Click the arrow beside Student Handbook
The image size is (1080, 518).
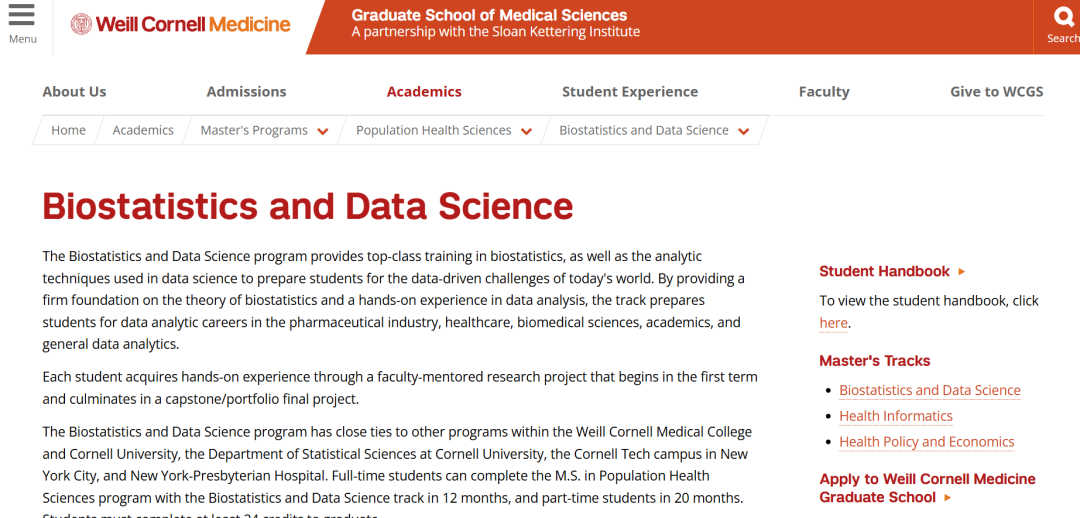[x=962, y=272]
